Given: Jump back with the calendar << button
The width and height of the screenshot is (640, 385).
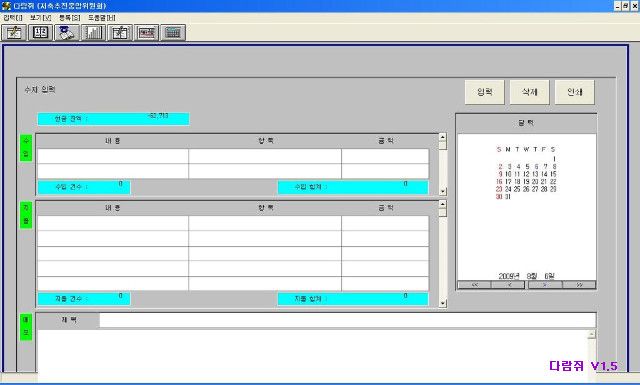Looking at the screenshot, I should point(474,285).
